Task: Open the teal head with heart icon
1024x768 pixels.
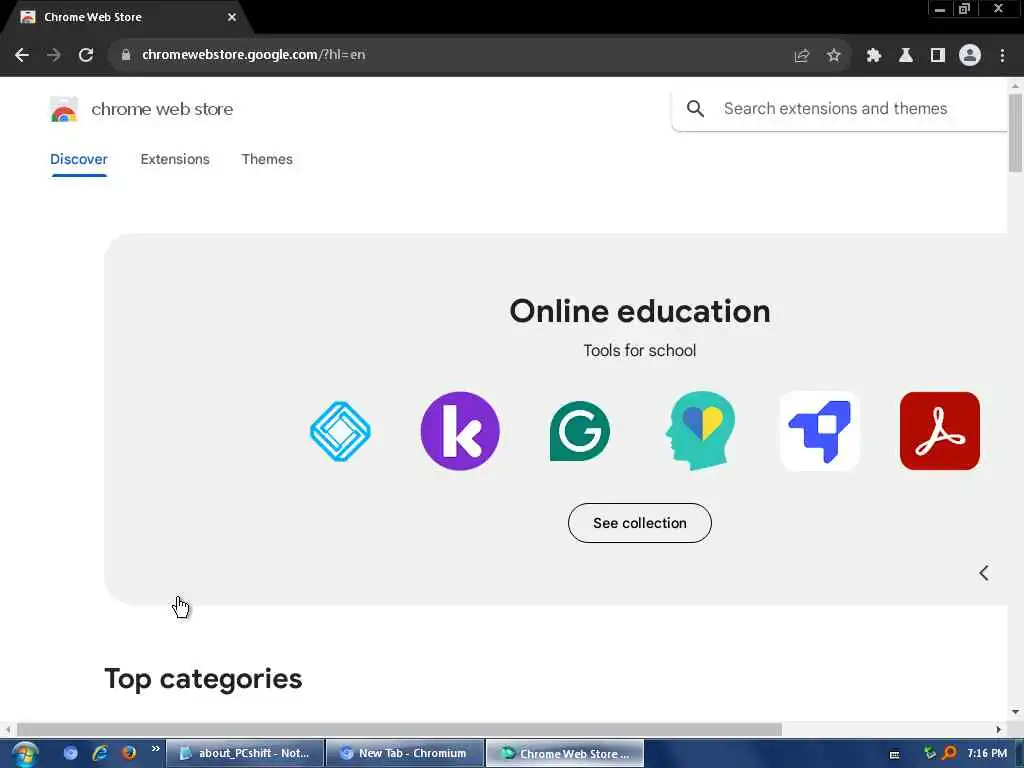Action: (700, 431)
